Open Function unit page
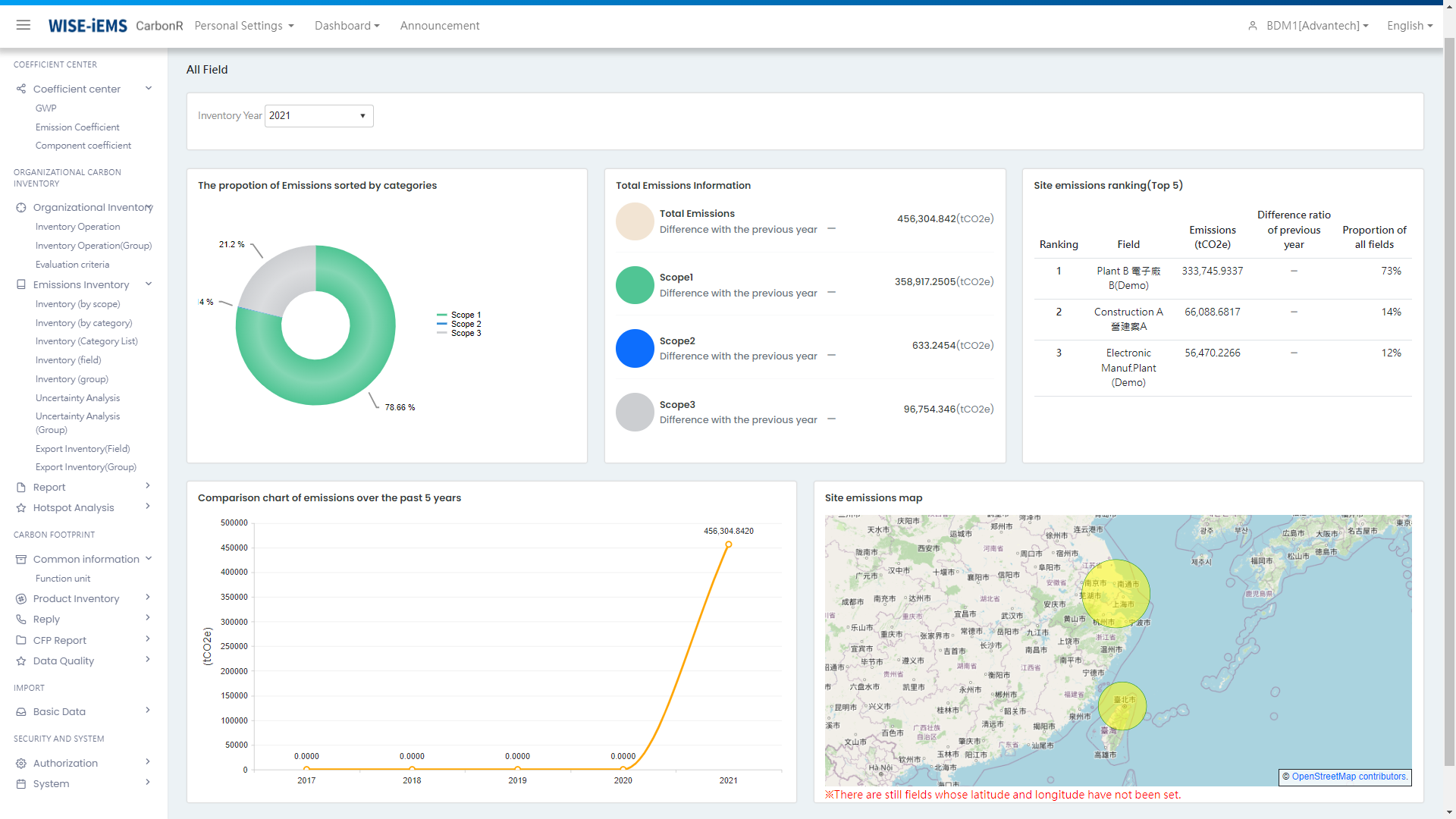The width and height of the screenshot is (1456, 819). point(63,579)
